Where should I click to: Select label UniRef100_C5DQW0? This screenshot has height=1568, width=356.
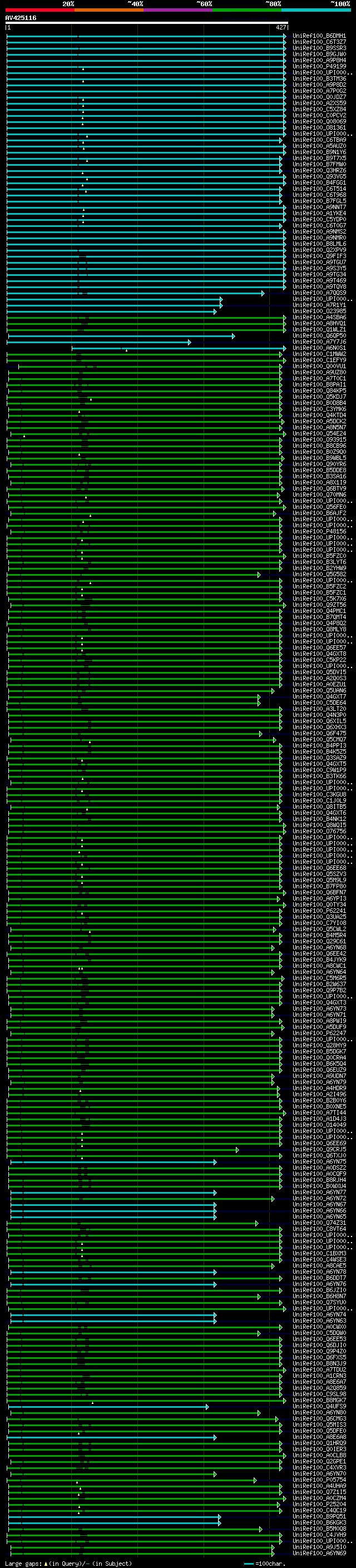[x=319, y=1333]
